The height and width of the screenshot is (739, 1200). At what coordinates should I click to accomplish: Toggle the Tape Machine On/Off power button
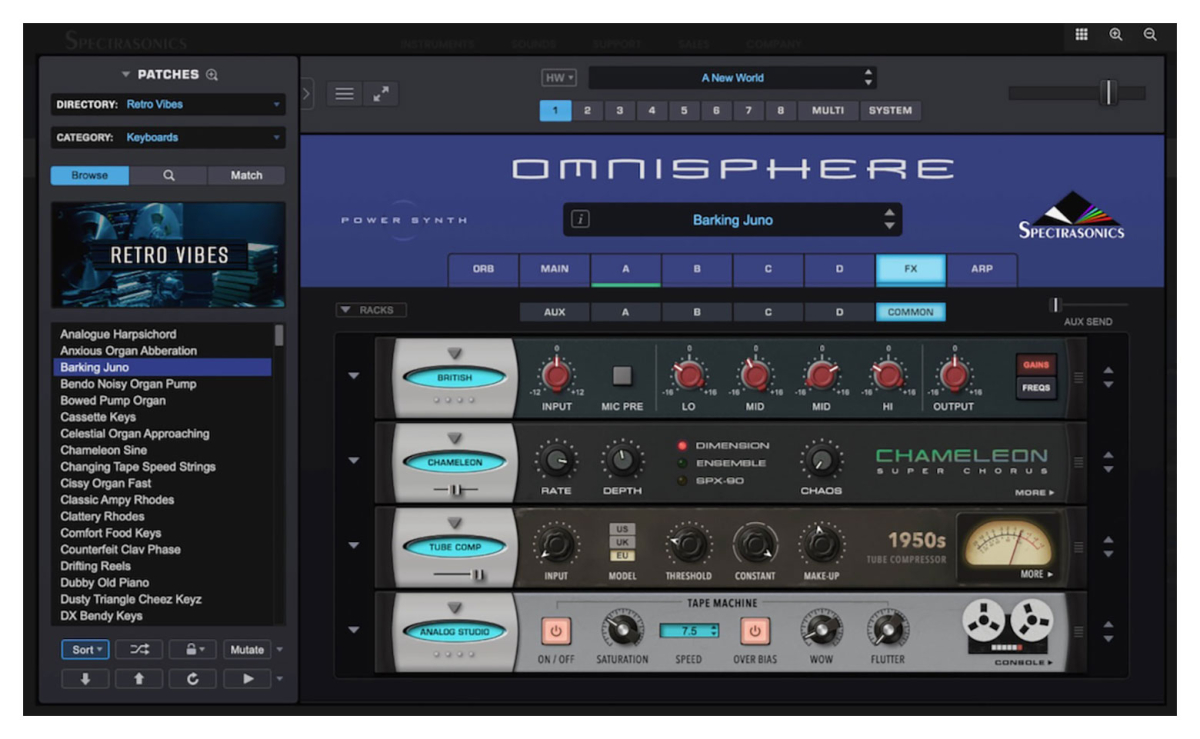(555, 631)
